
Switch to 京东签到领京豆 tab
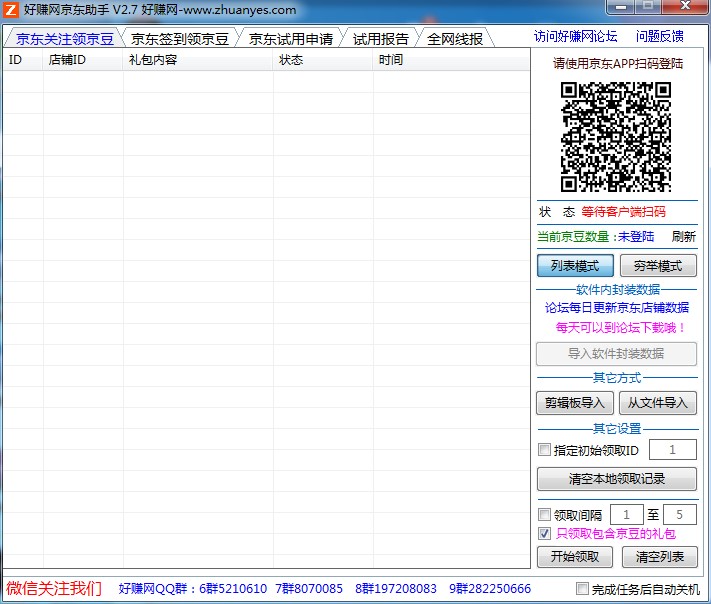179,39
